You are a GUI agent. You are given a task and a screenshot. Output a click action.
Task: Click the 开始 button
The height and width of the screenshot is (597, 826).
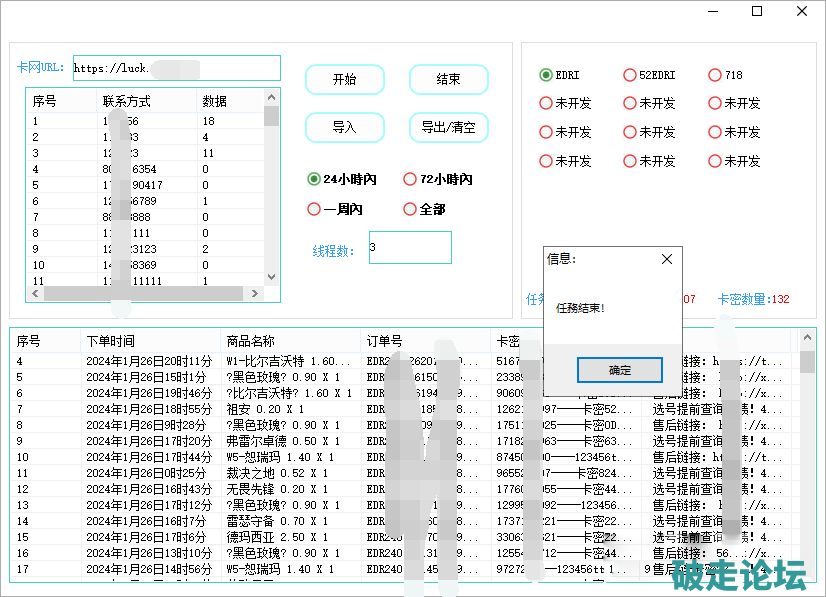(344, 80)
